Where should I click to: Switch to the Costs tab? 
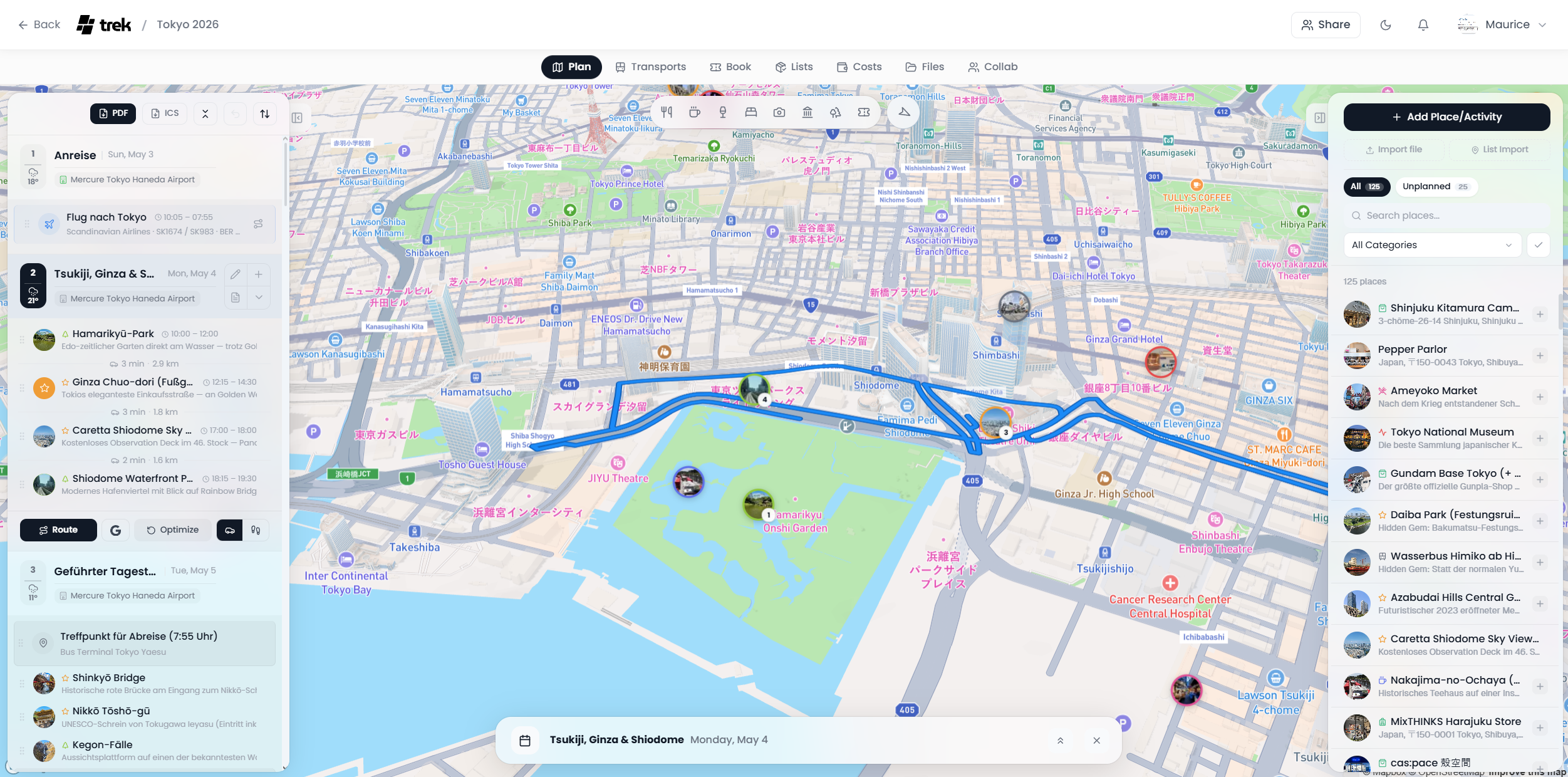[x=859, y=67]
